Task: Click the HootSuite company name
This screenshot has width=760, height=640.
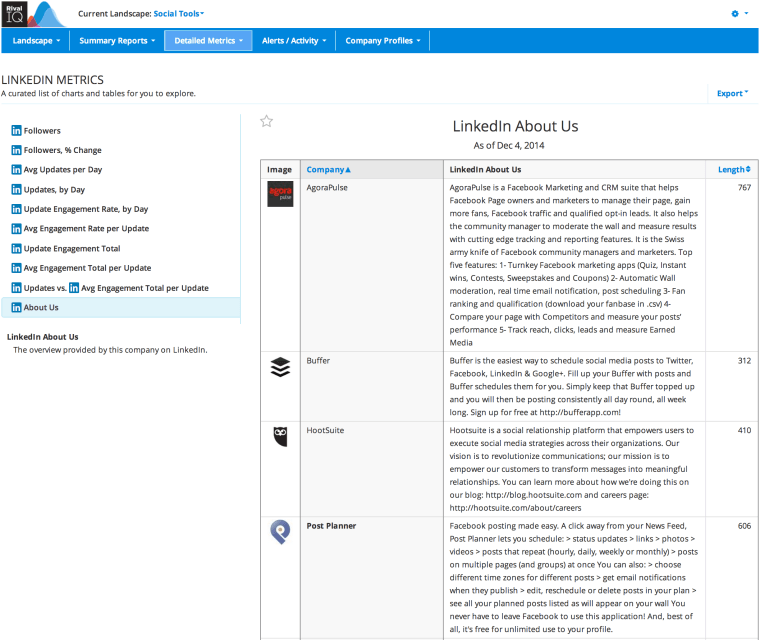Action: (325, 430)
